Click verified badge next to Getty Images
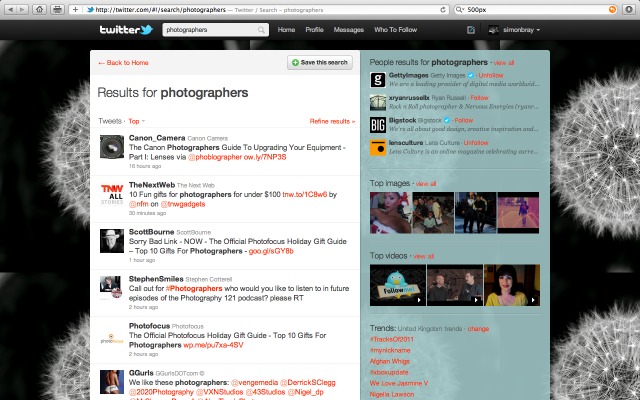Screen dimensions: 640x400 (x=471, y=75)
